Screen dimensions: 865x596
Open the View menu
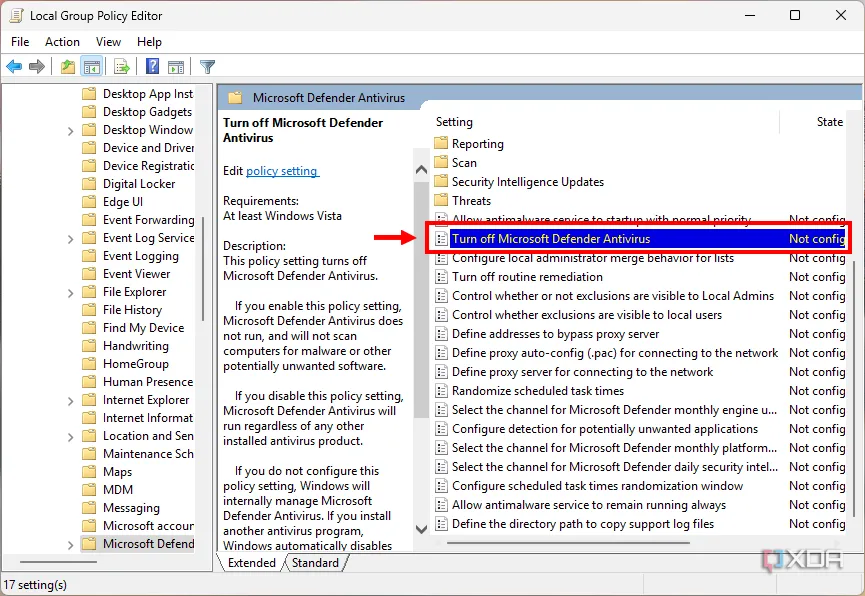click(108, 42)
